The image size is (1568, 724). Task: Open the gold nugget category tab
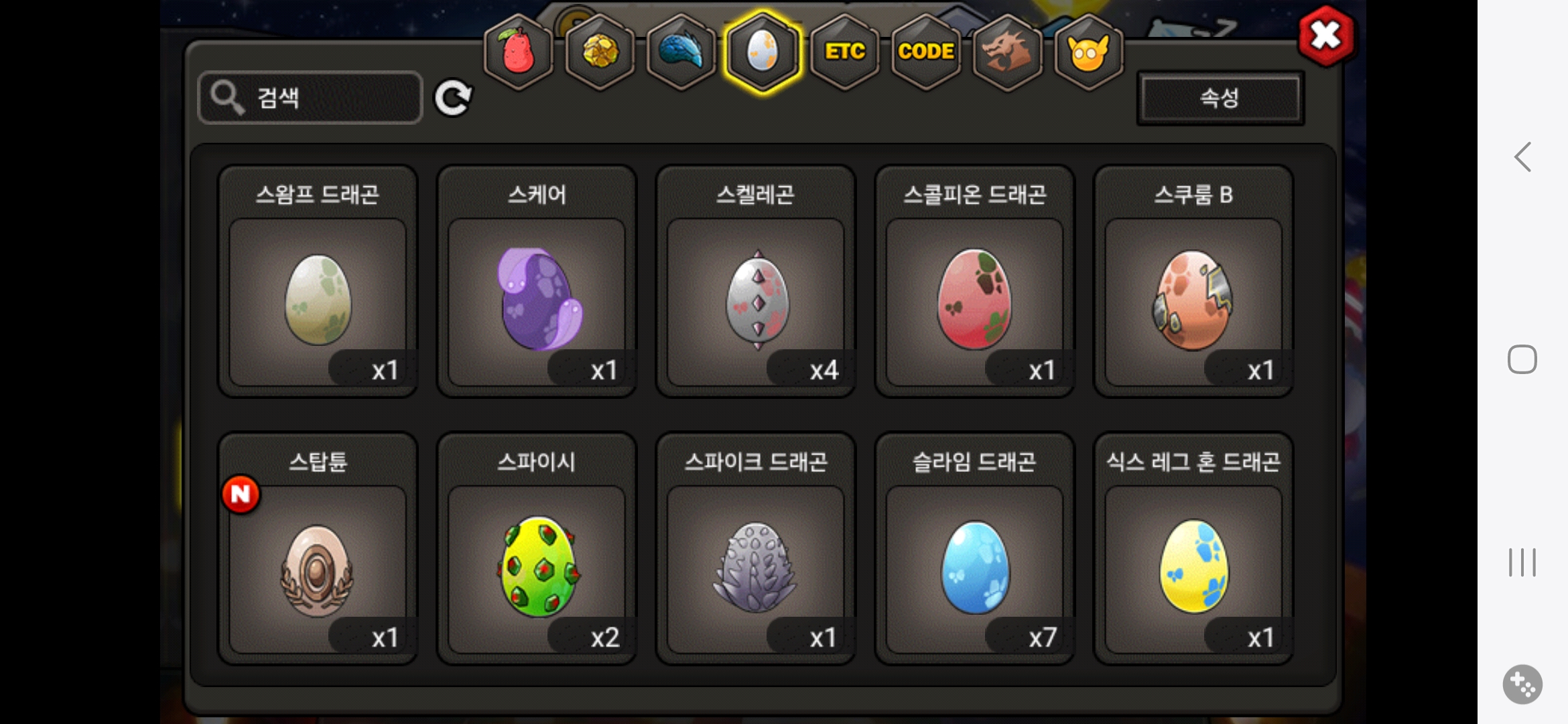pos(600,52)
